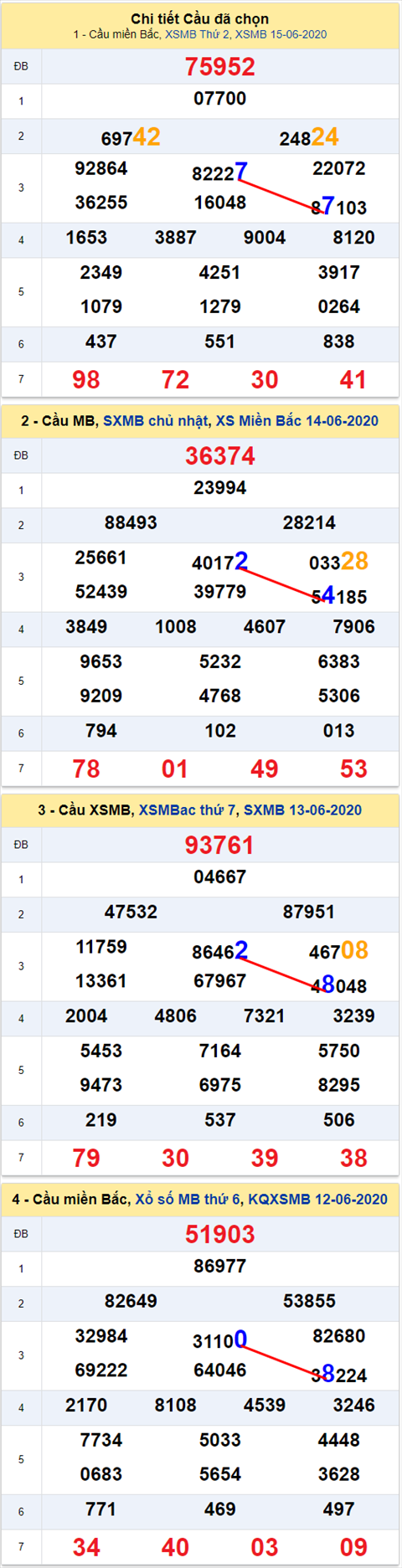Click special prize number 75952
The height and width of the screenshot is (1568, 402).
click(x=220, y=67)
